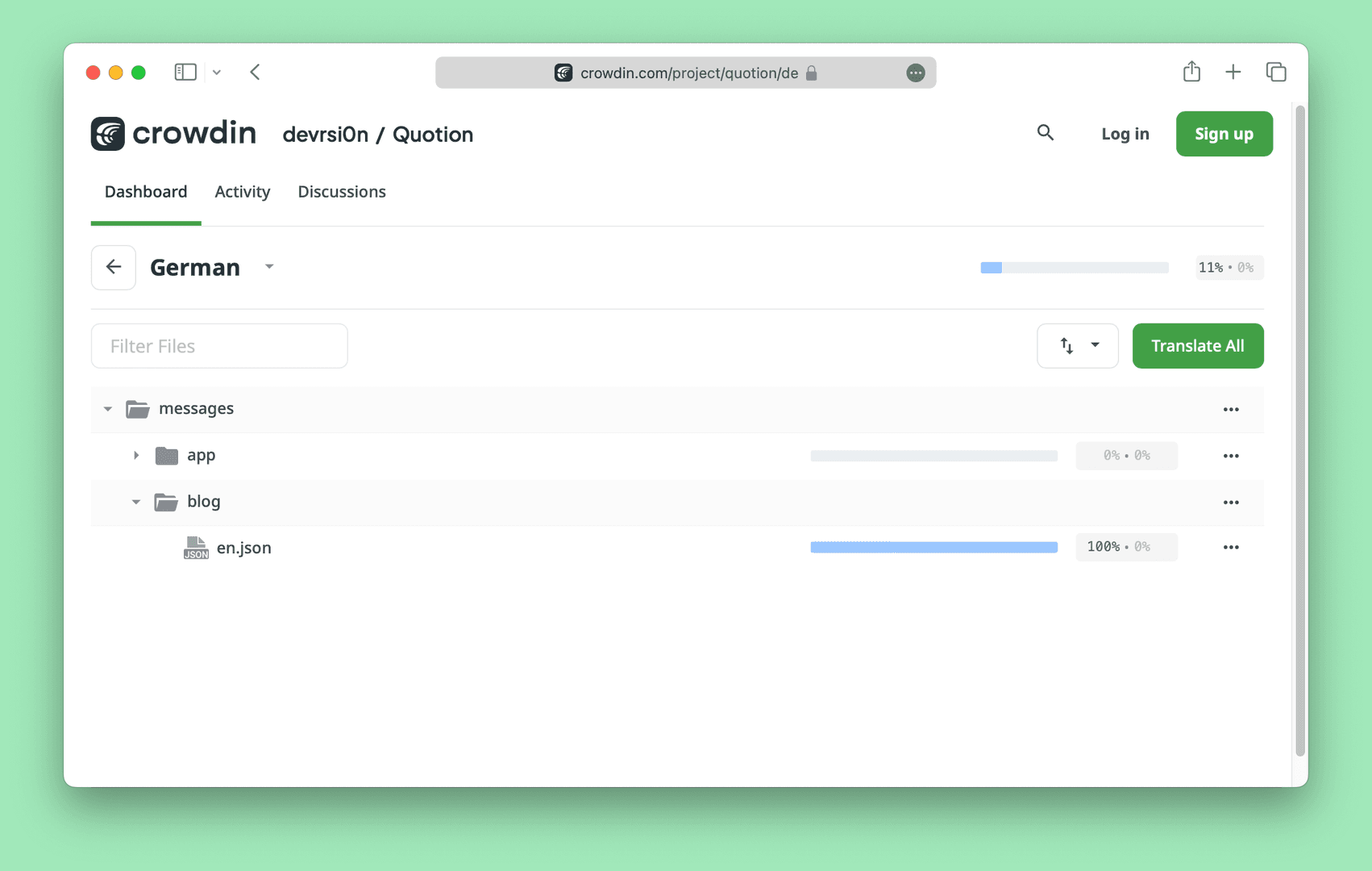
Task: Switch to the Discussions tab
Action: coord(342,192)
